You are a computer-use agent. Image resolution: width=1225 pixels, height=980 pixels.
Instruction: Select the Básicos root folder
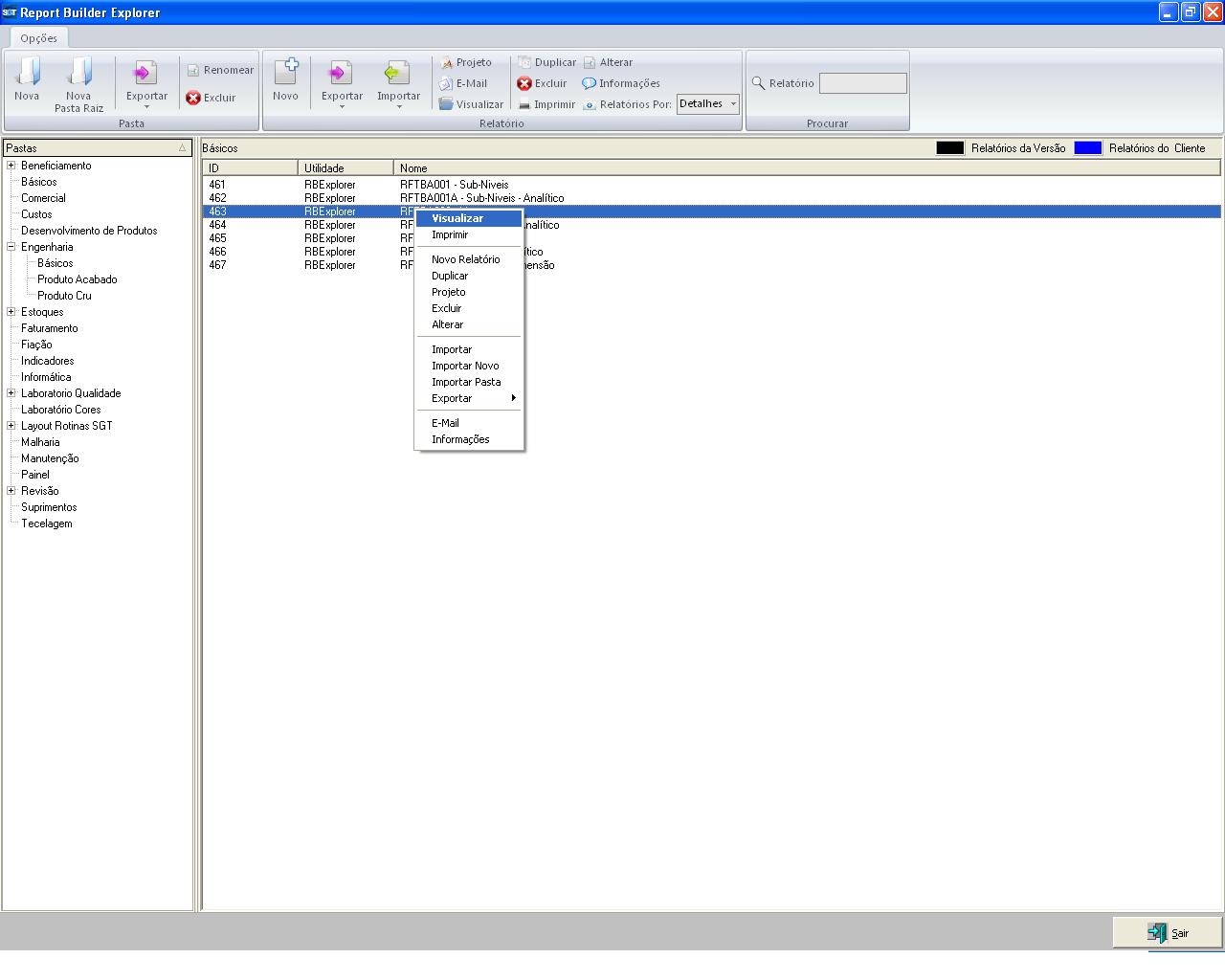[x=39, y=182]
